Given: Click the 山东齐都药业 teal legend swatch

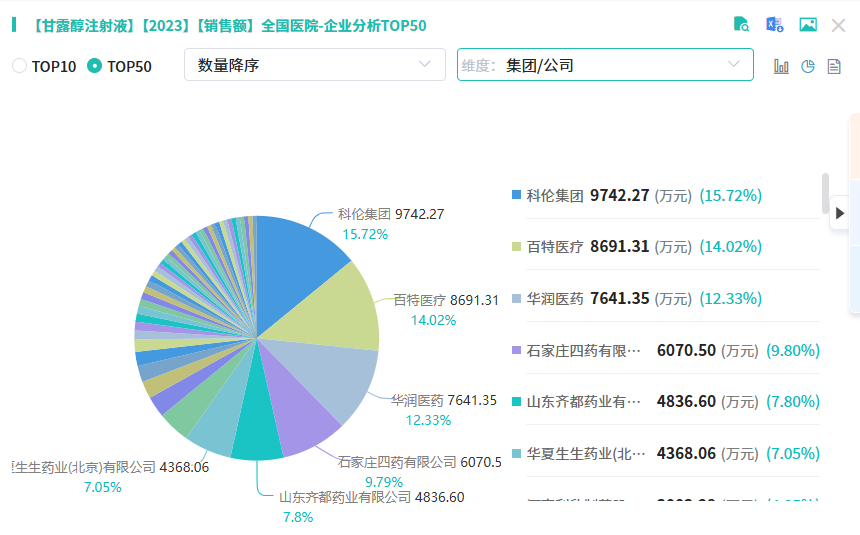Looking at the screenshot, I should pos(516,401).
